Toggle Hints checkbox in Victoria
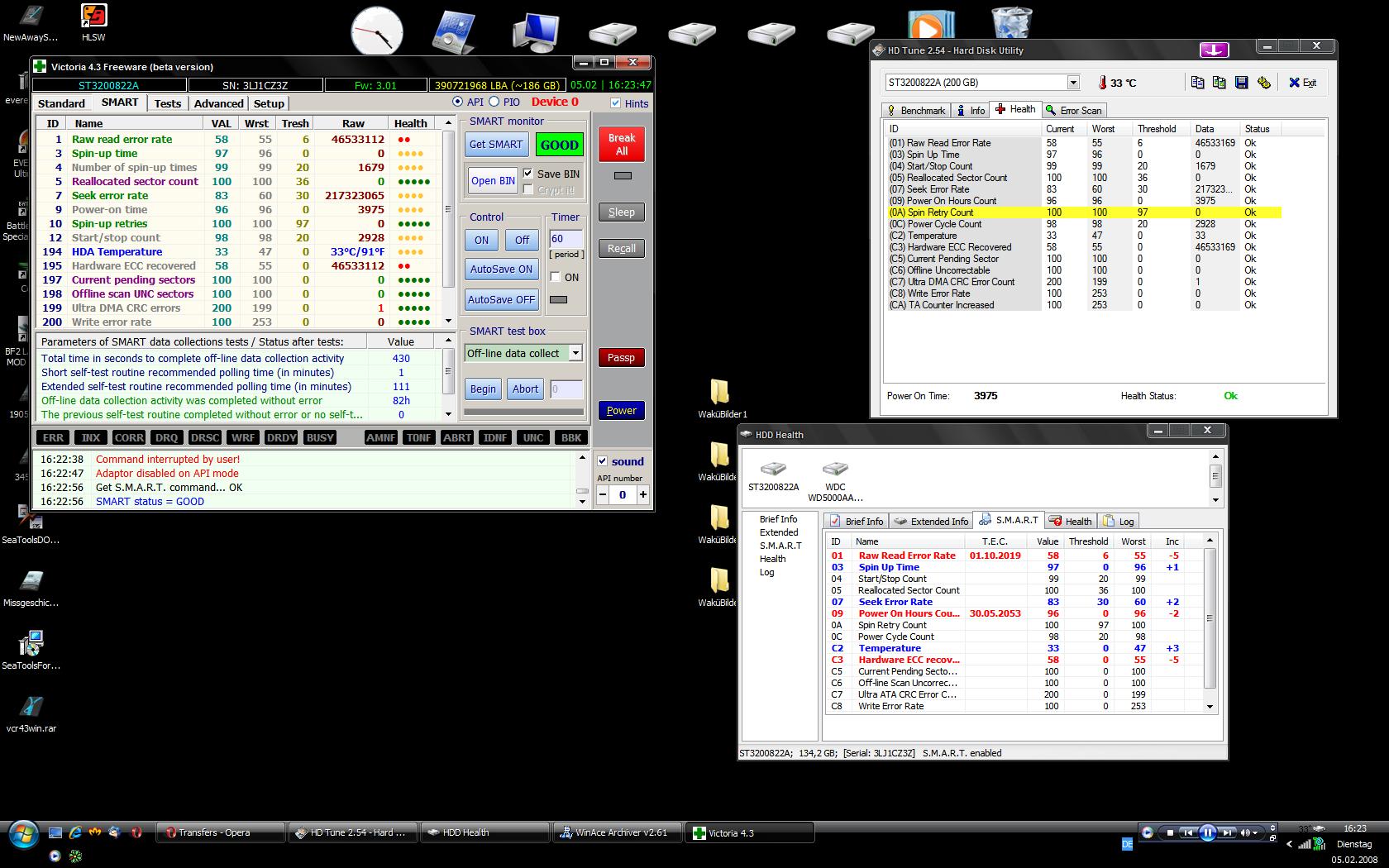1389x868 pixels. point(615,103)
